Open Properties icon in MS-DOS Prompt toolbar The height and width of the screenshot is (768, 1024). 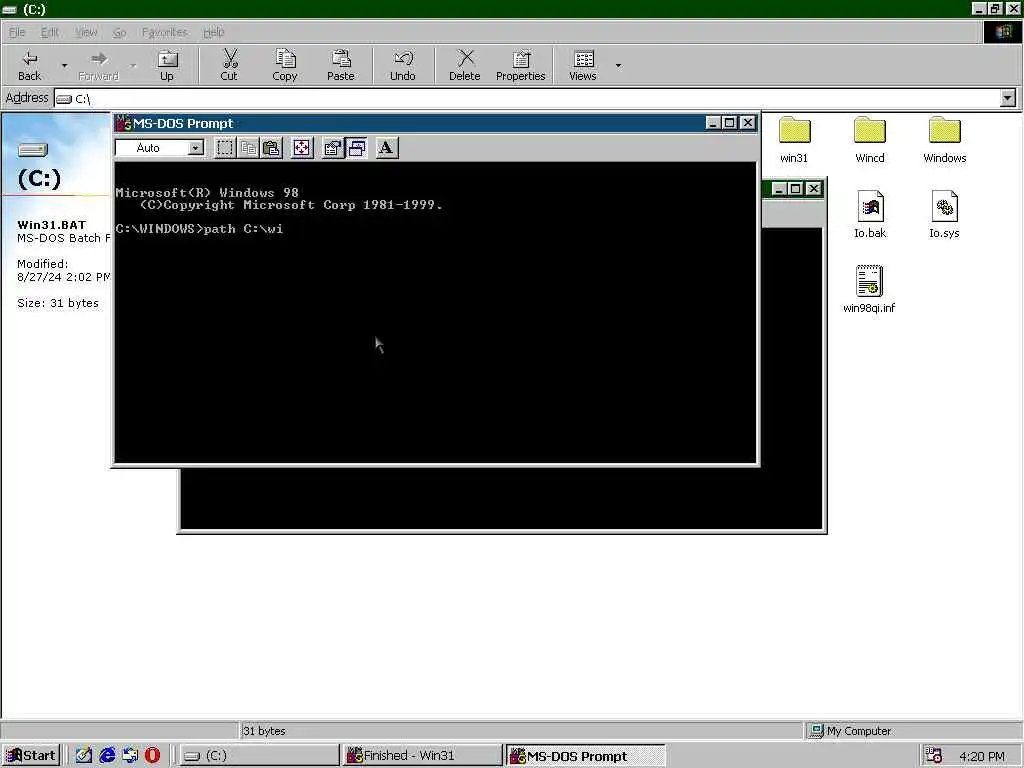(x=332, y=148)
